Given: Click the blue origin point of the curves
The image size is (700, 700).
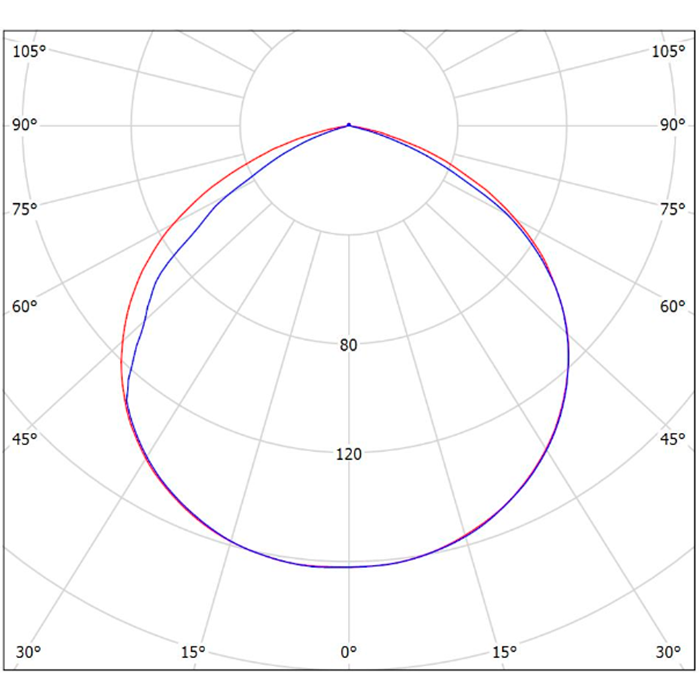Looking at the screenshot, I should 349,125.
